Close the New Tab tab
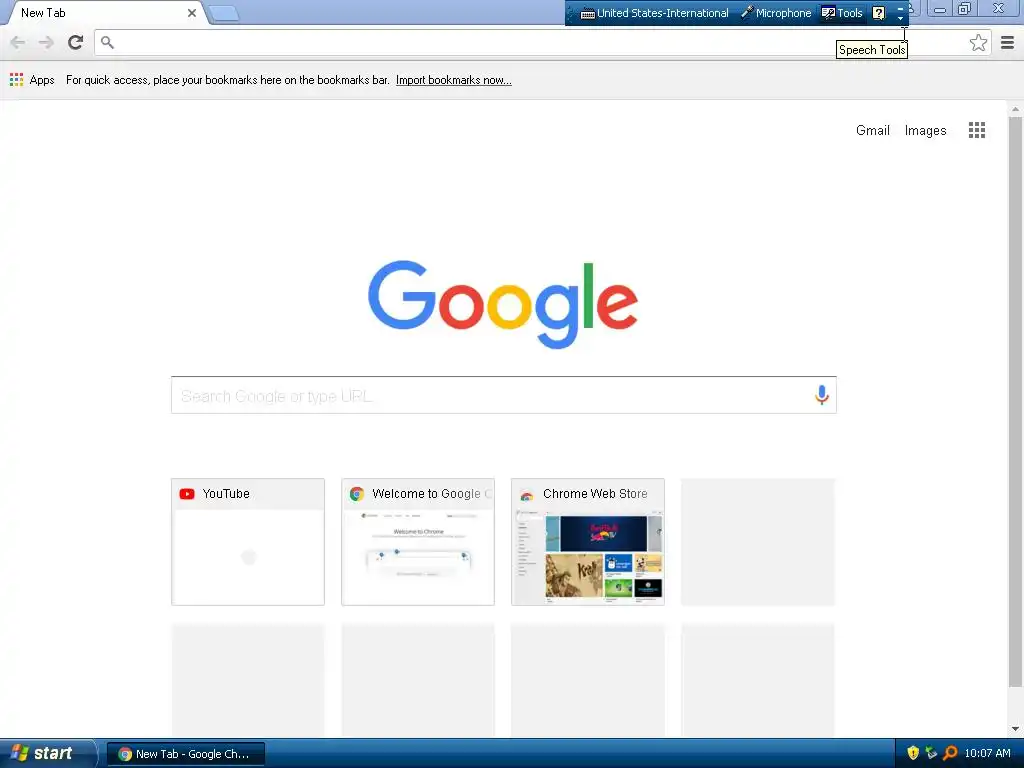 192,12
